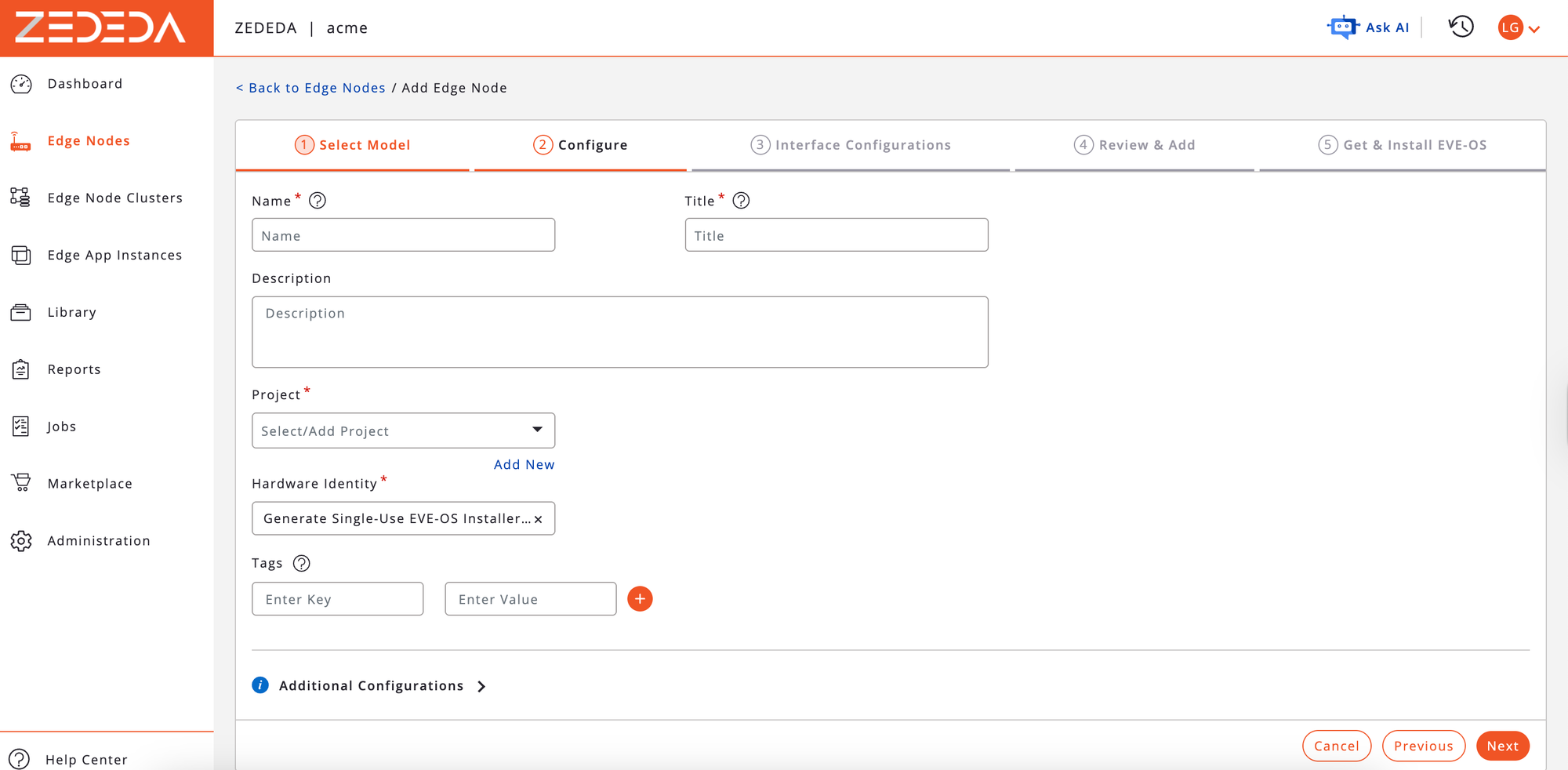Viewport: 1568px width, 770px height.
Task: Expand the Additional Configurations section
Action: pyautogui.click(x=481, y=686)
